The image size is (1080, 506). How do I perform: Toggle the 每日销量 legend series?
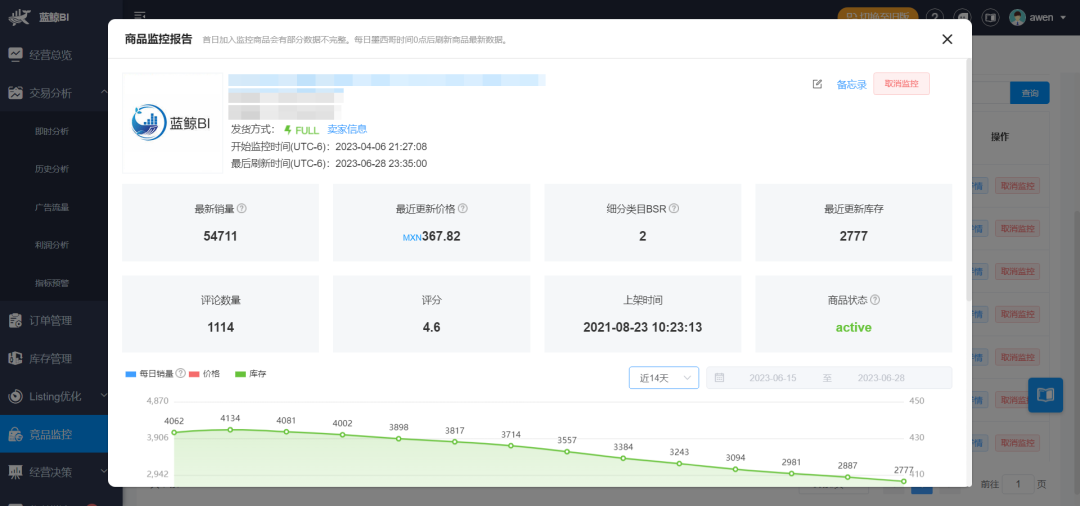tap(149, 374)
